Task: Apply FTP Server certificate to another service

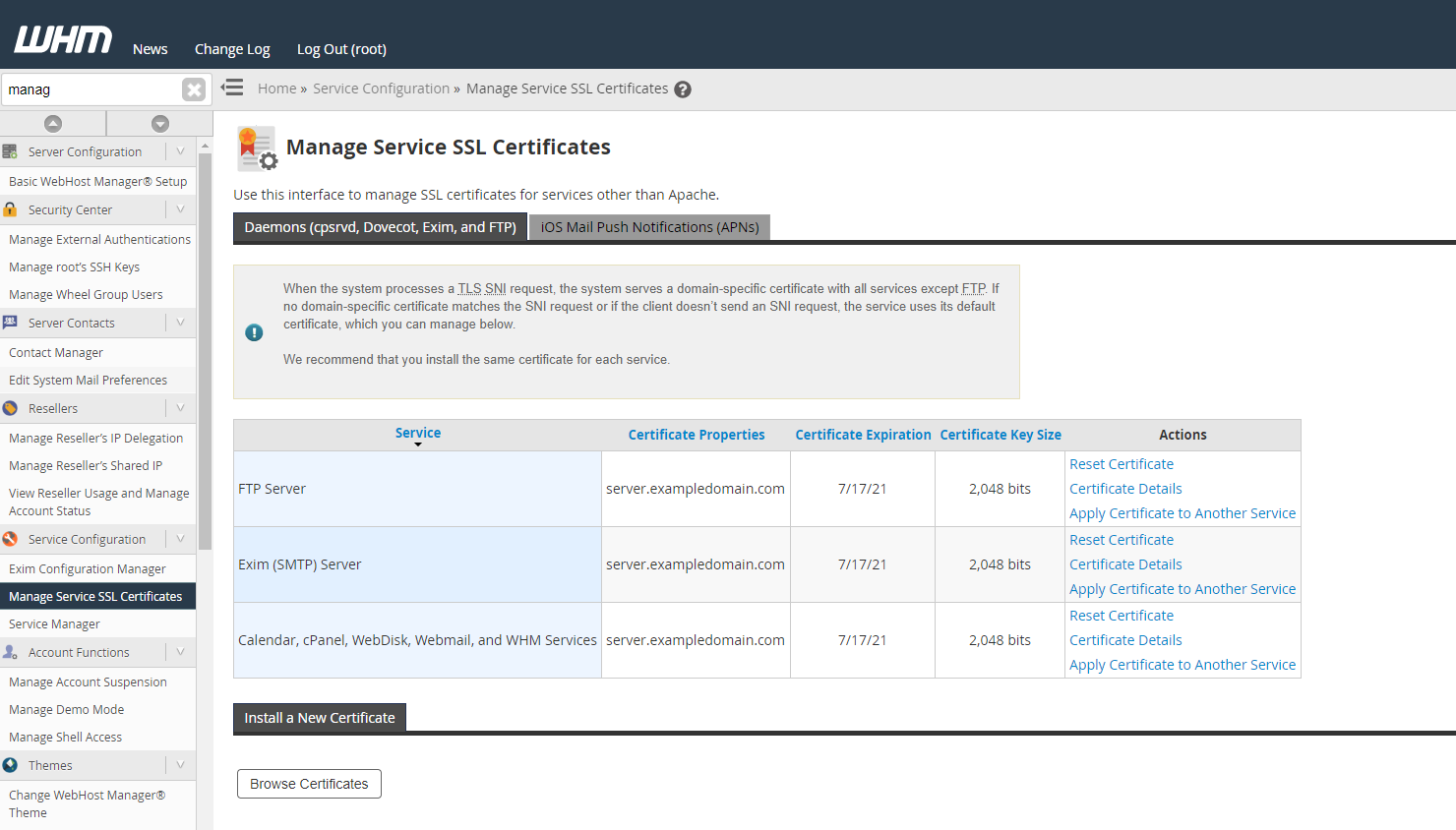Action: click(x=1183, y=513)
